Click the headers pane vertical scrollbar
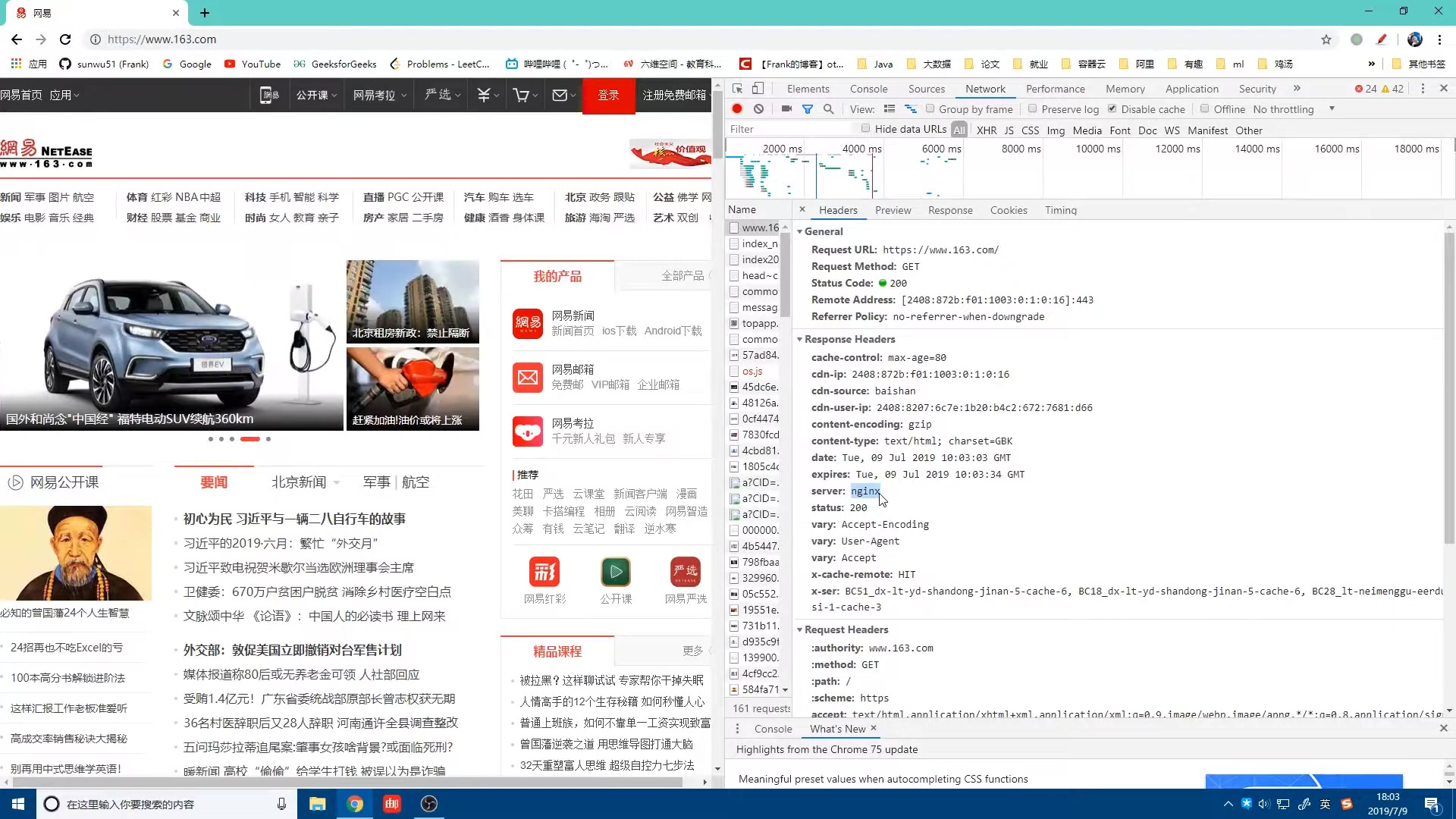1456x819 pixels. (x=1449, y=388)
